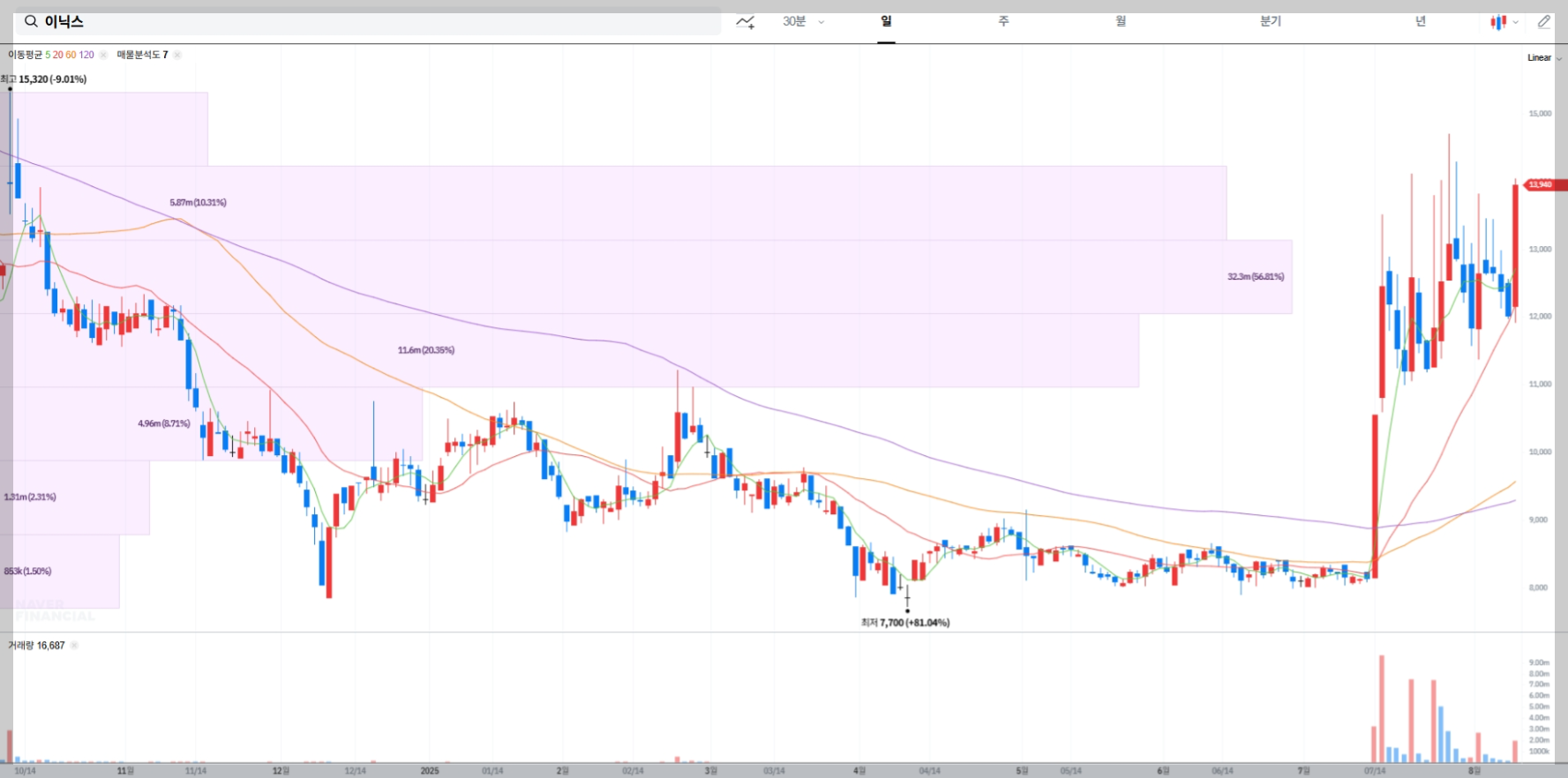Click the 1.31m (2.31%) volume profile label
This screenshot has height=778, width=1568.
pos(30,497)
